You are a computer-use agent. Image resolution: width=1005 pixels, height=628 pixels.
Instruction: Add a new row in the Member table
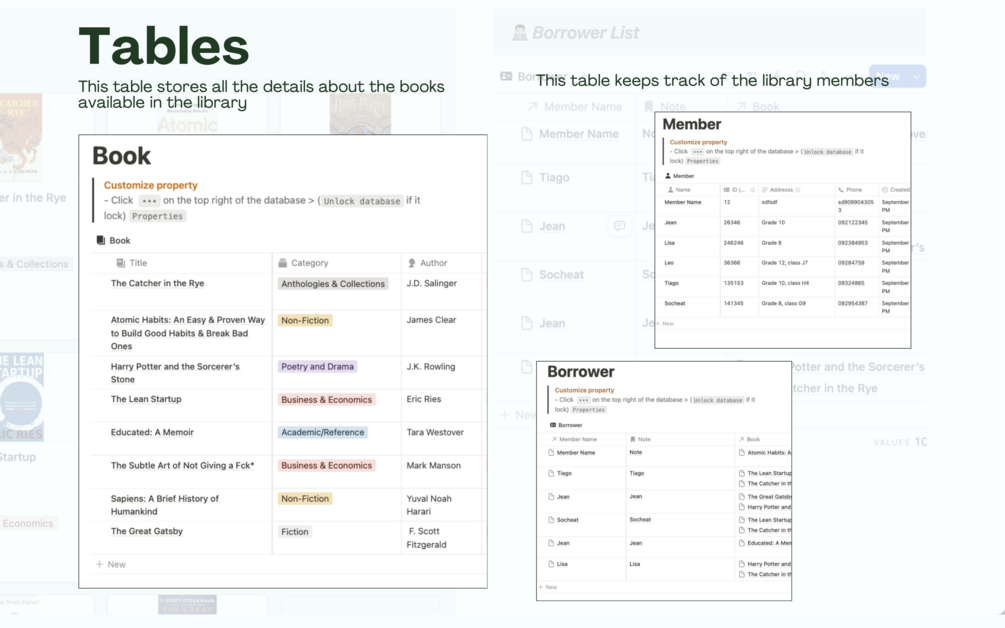(665, 324)
